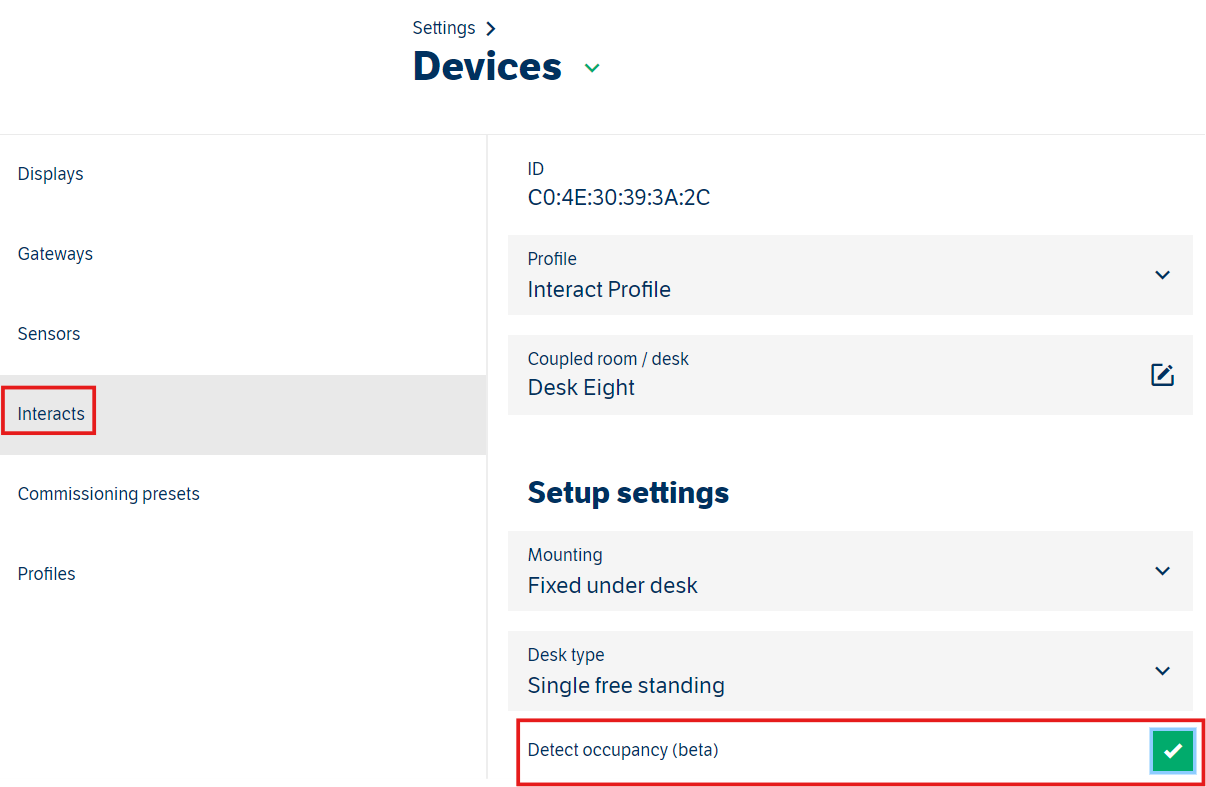Image resolution: width=1206 pixels, height=787 pixels.
Task: Click the breadcrumb arrow after Settings
Action: [490, 28]
